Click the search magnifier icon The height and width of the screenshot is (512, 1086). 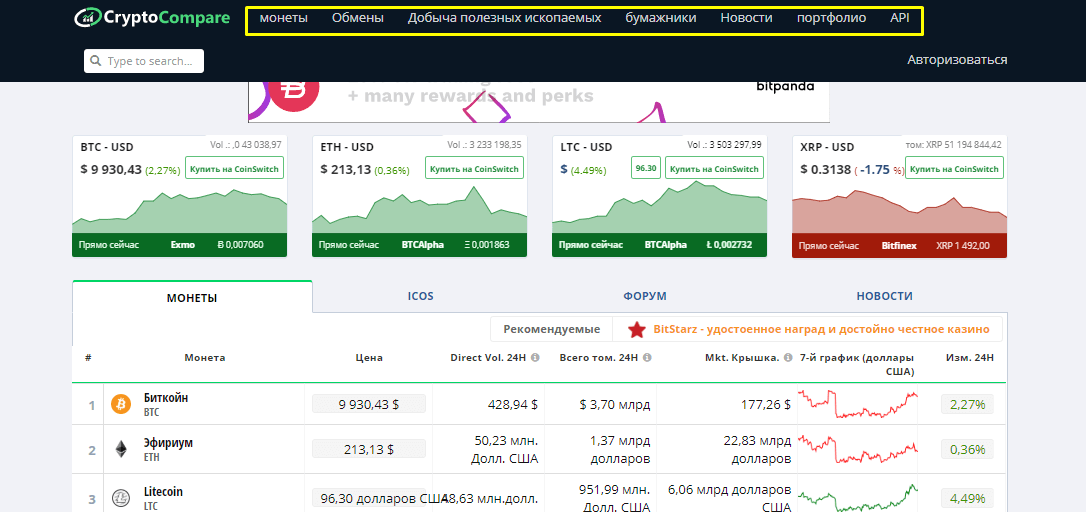click(x=96, y=61)
